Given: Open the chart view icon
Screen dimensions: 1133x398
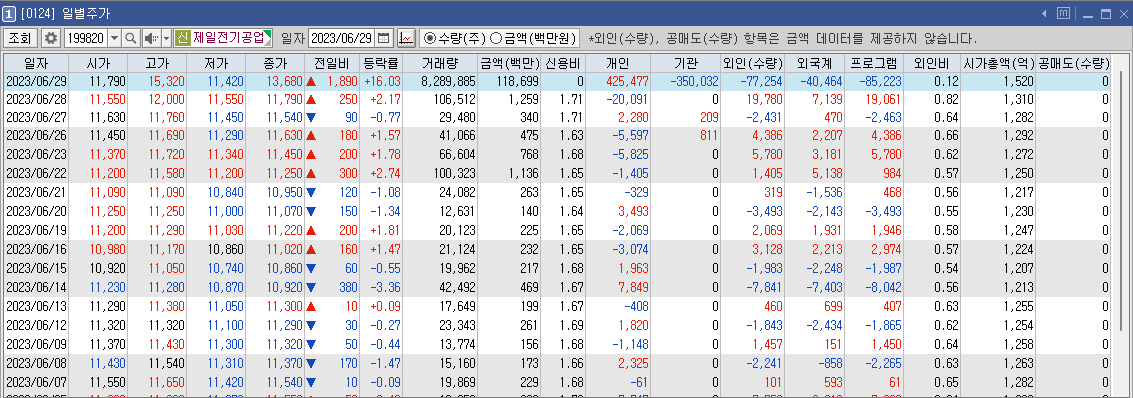Looking at the screenshot, I should pyautogui.click(x=407, y=38).
